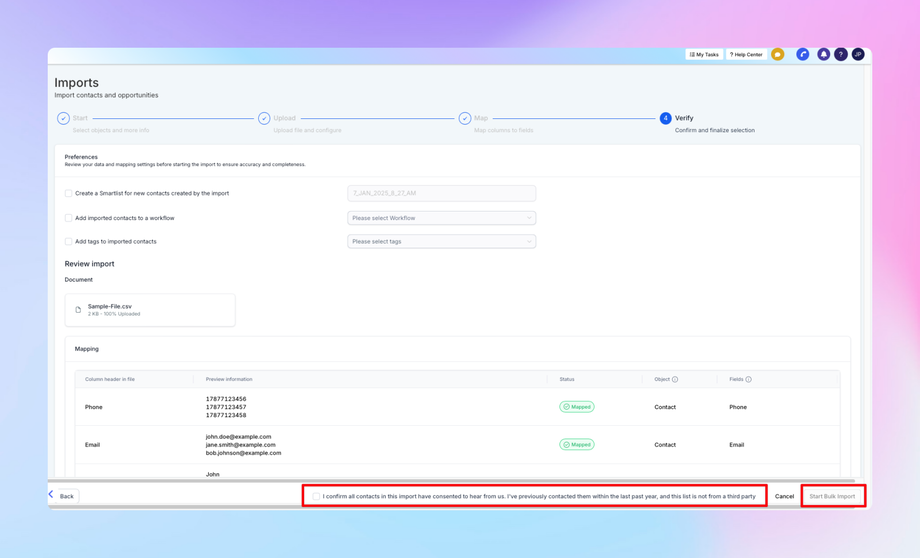Screen dimensions: 920x558
Task: Open the Help Center button
Action: pos(746,55)
